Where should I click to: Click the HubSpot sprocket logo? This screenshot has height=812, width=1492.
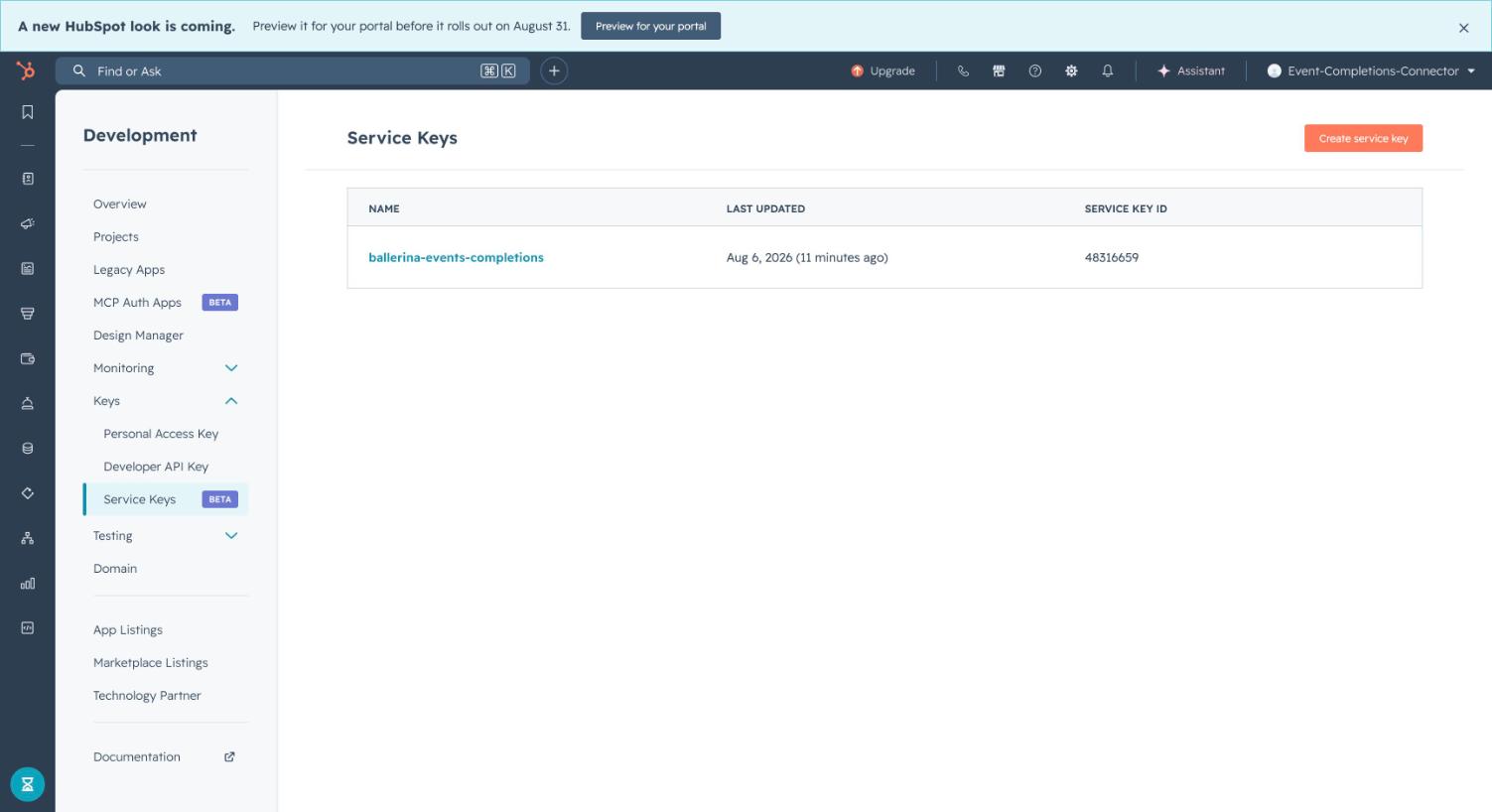pyautogui.click(x=26, y=70)
